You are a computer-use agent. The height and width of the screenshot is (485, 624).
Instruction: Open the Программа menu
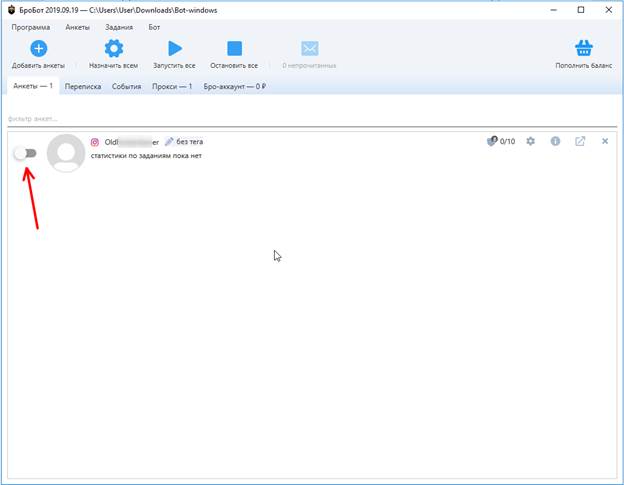(31, 27)
